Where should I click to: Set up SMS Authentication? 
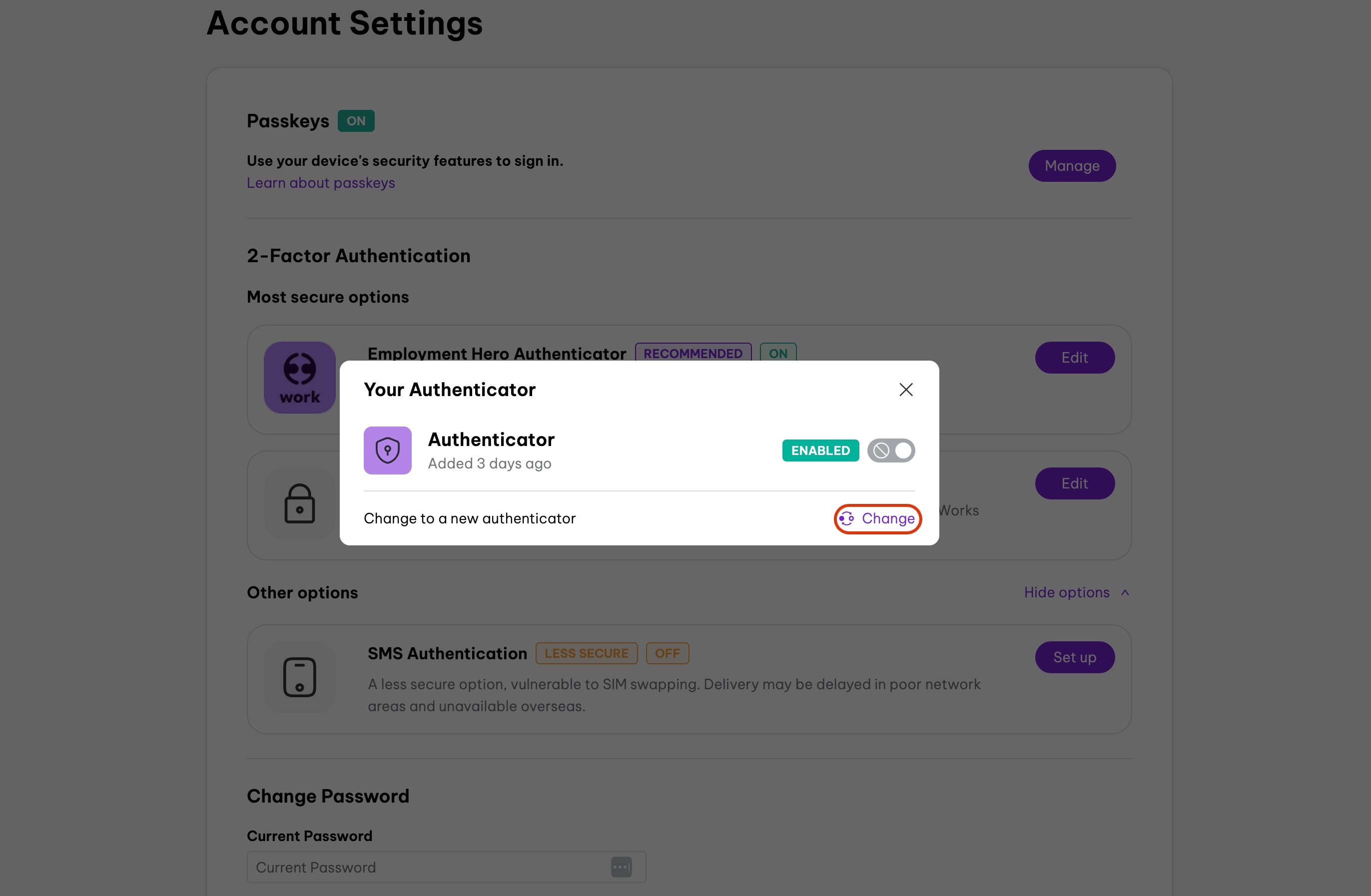(1075, 656)
